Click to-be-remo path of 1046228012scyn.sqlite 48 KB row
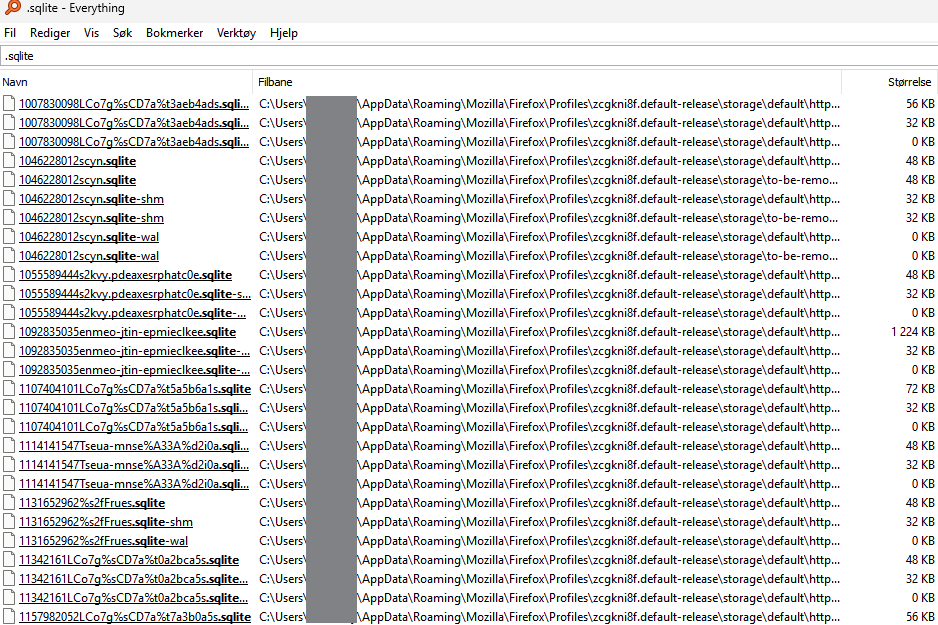 549,180
